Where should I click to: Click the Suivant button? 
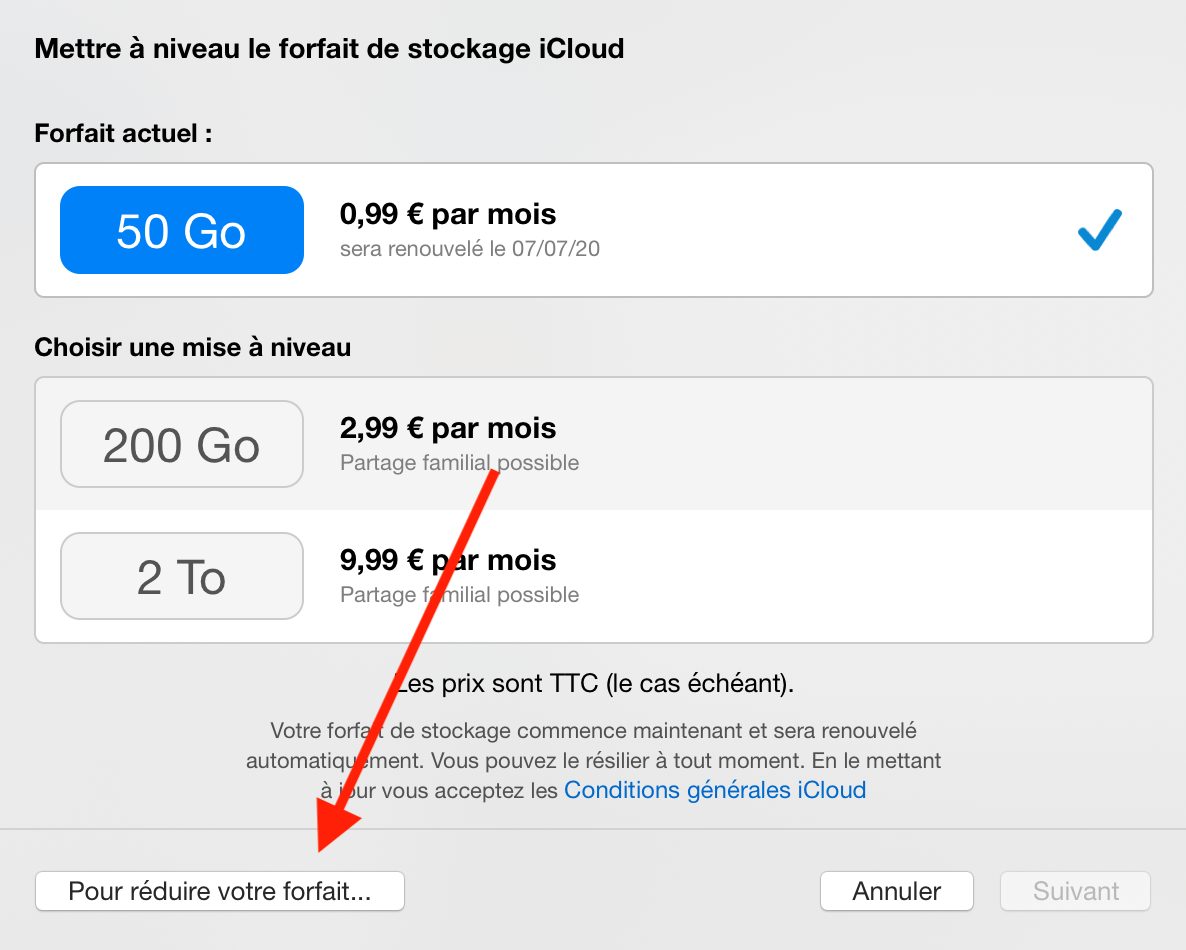pos(1075,891)
